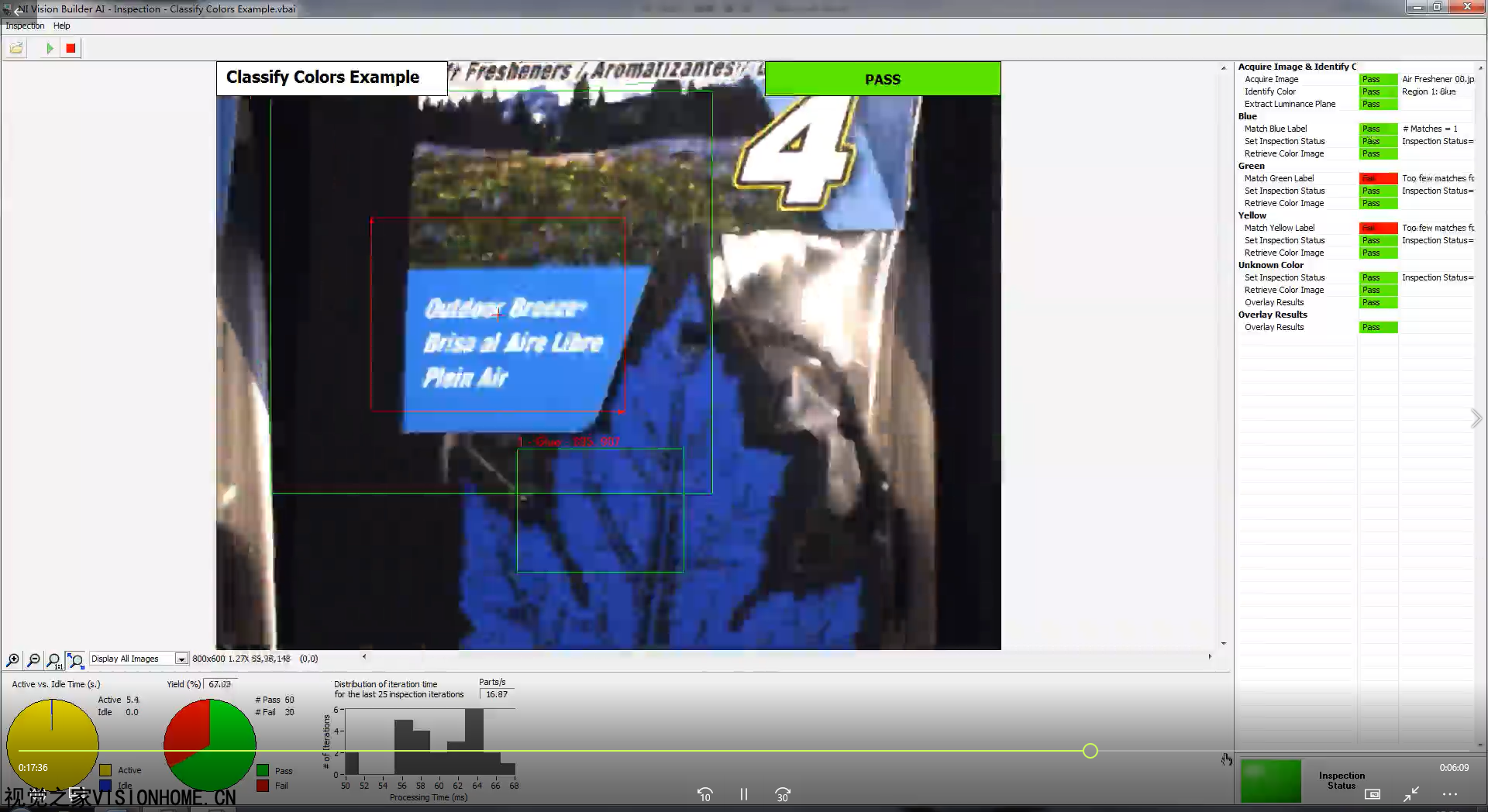The image size is (1488, 812).
Task: Click the back arrow in title bar
Action: [18, 11]
